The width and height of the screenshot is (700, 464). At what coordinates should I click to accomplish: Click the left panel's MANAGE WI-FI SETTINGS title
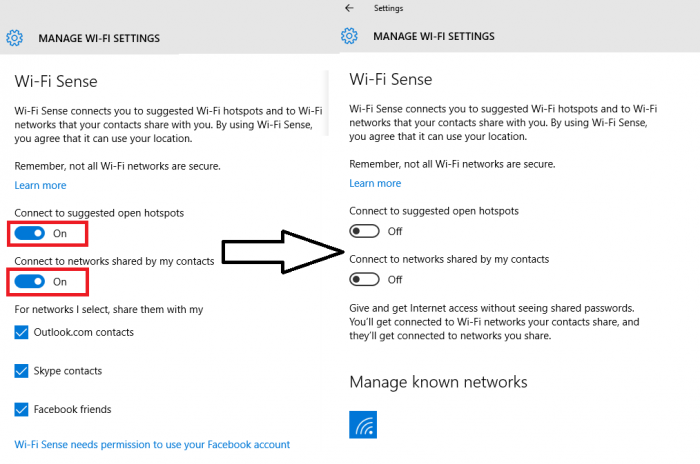click(x=98, y=39)
